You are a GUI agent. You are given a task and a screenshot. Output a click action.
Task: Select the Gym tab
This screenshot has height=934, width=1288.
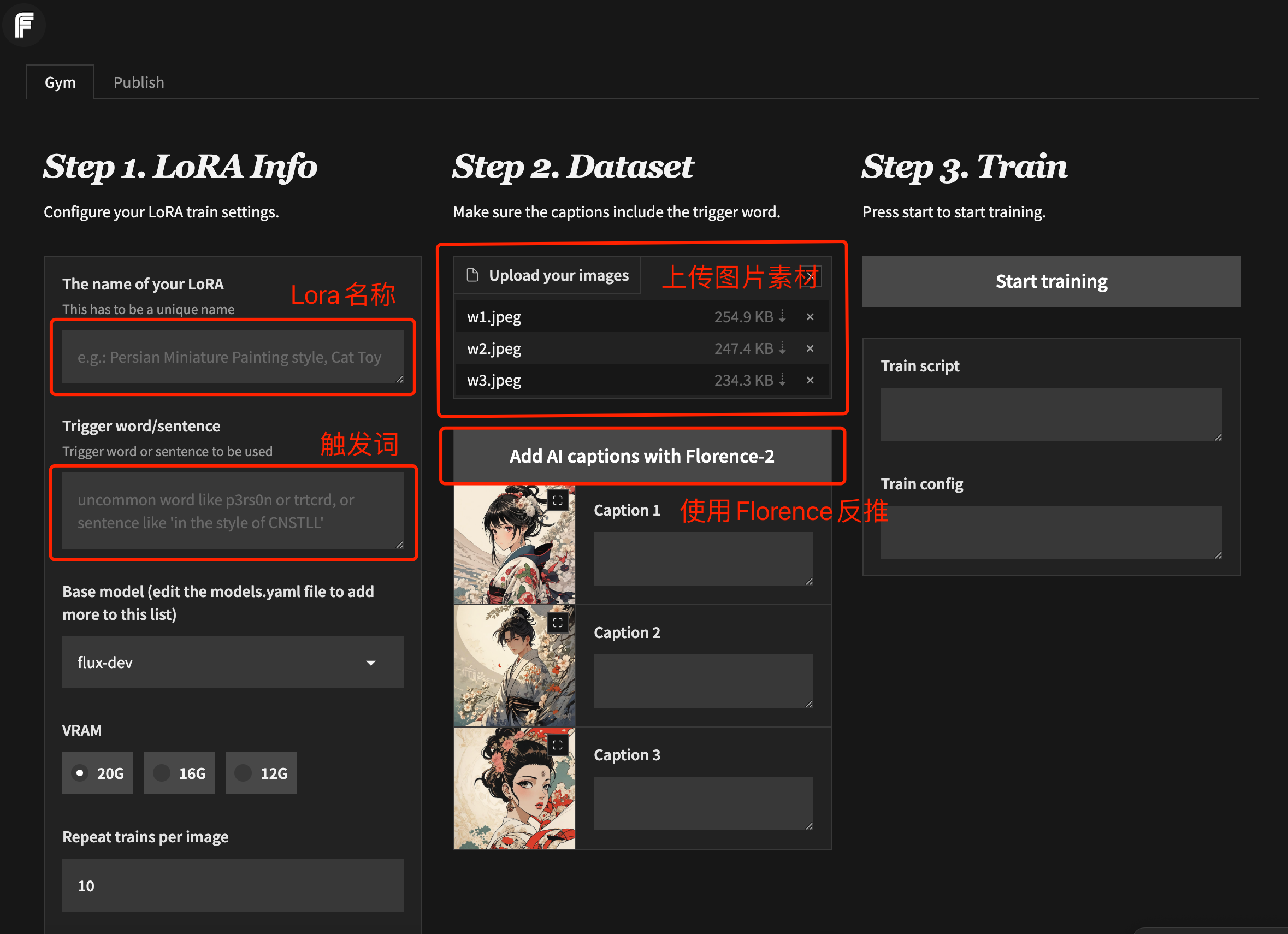60,82
